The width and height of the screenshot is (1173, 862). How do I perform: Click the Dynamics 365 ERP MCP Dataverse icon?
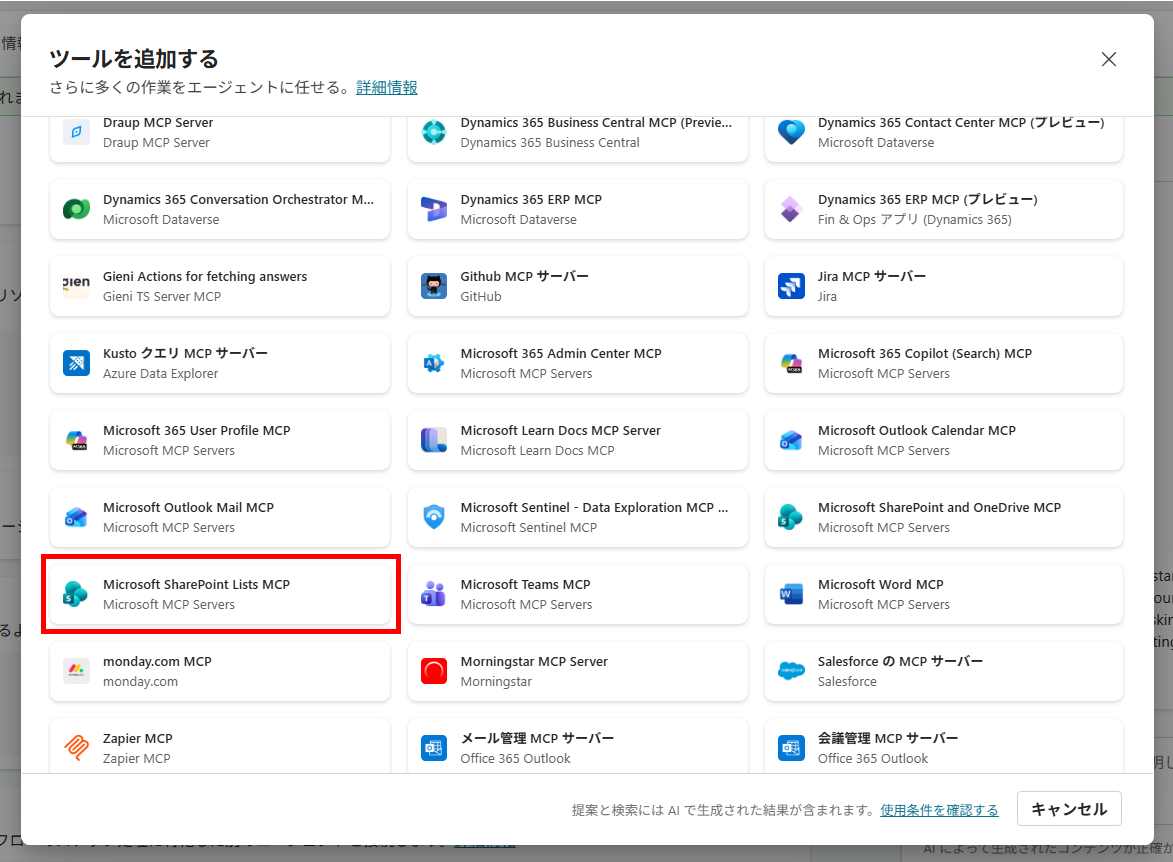434,210
